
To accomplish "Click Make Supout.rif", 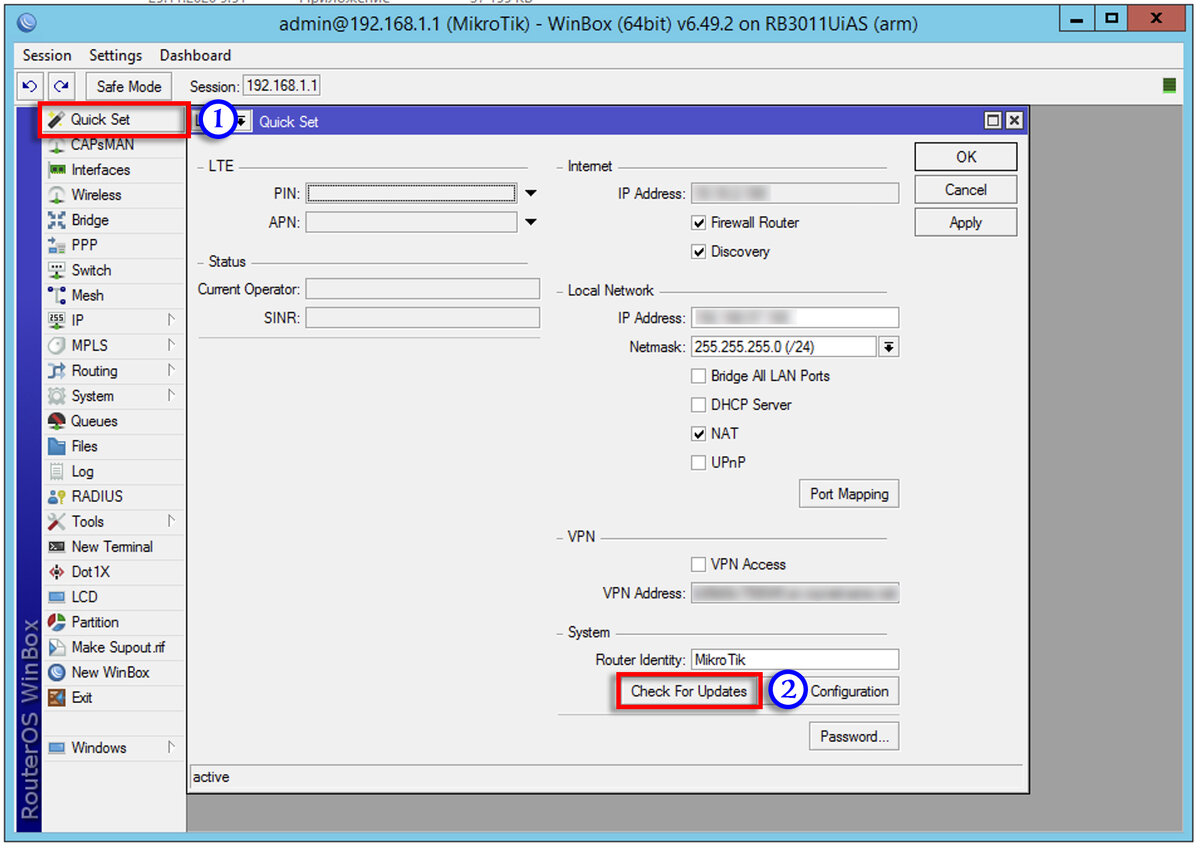I will click(118, 647).
